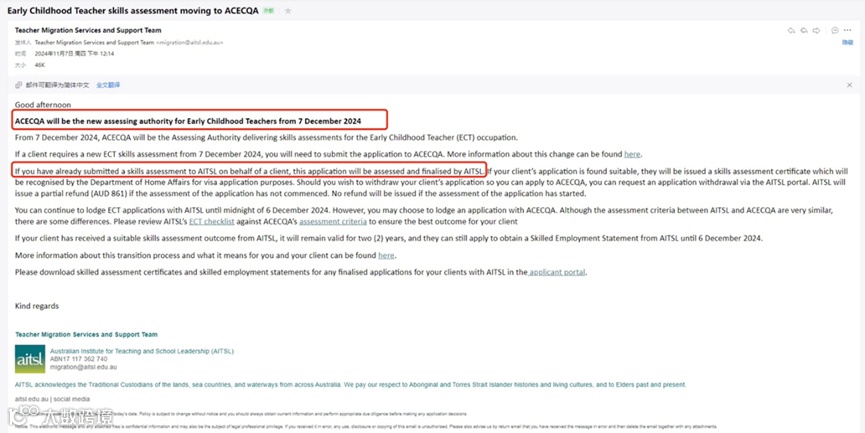This screenshot has width=865, height=433.
Task: Click the sender email address in header
Action: click(x=190, y=42)
